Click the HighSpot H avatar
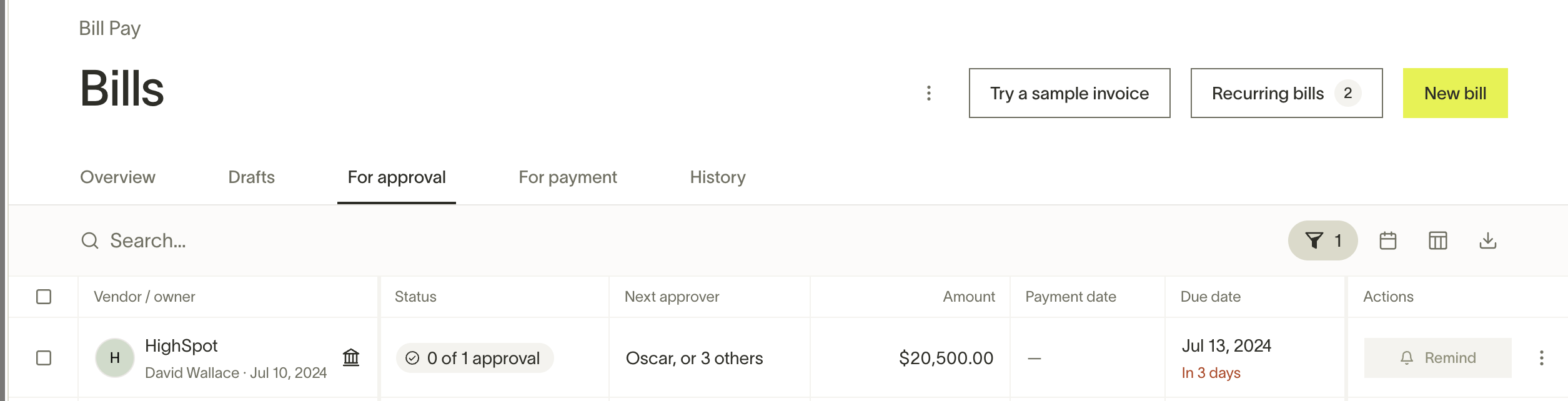The image size is (1568, 401). (115, 358)
